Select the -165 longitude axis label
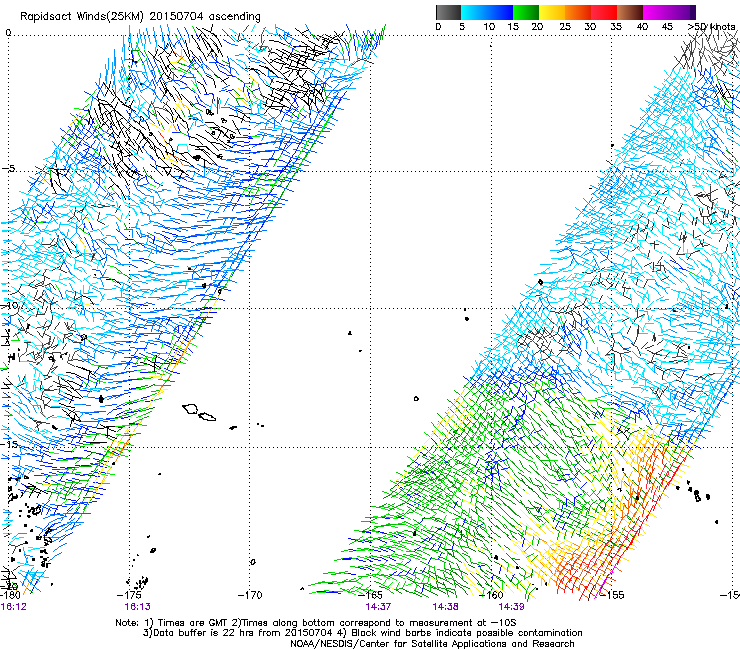This screenshot has width=740, height=650. point(370,595)
